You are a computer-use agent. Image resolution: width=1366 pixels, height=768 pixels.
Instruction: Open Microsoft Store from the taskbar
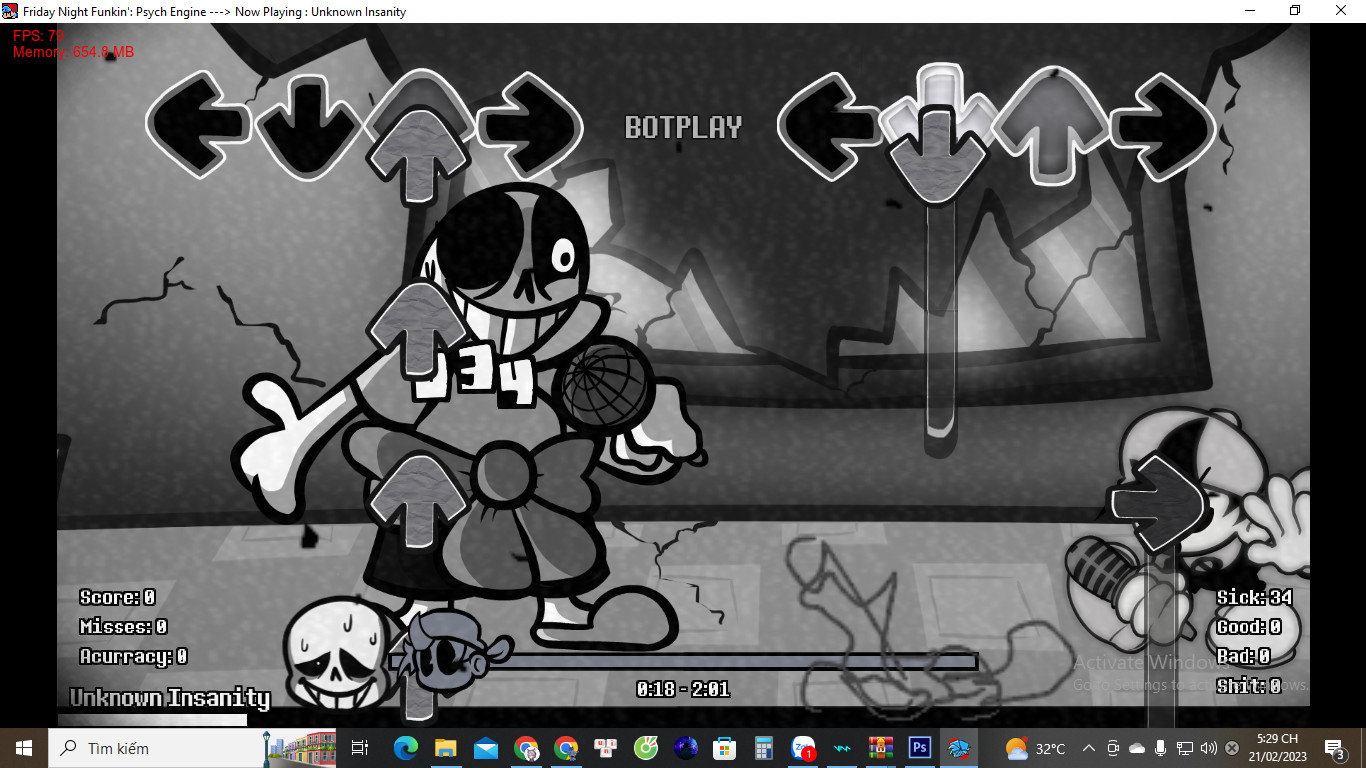[x=724, y=748]
